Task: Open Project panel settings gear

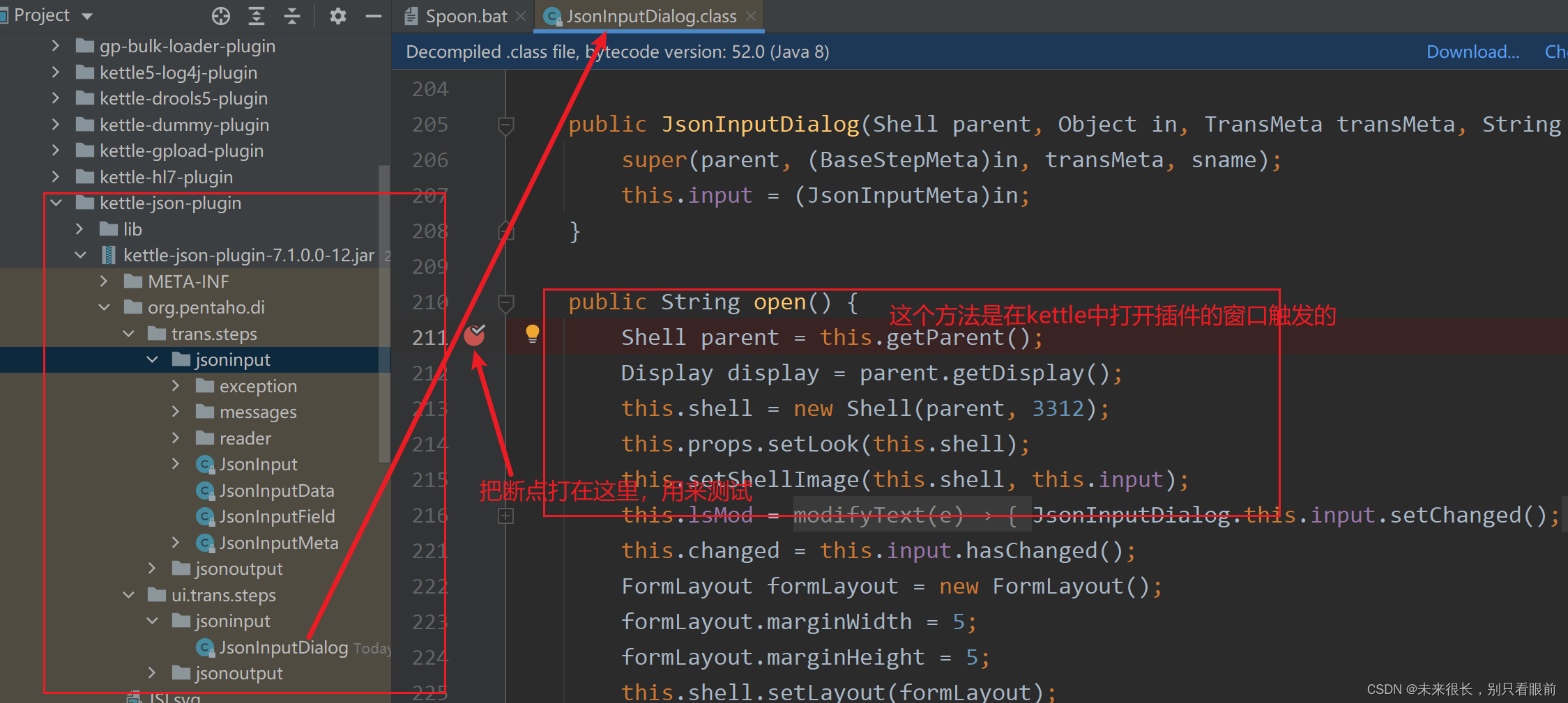Action: [338, 15]
